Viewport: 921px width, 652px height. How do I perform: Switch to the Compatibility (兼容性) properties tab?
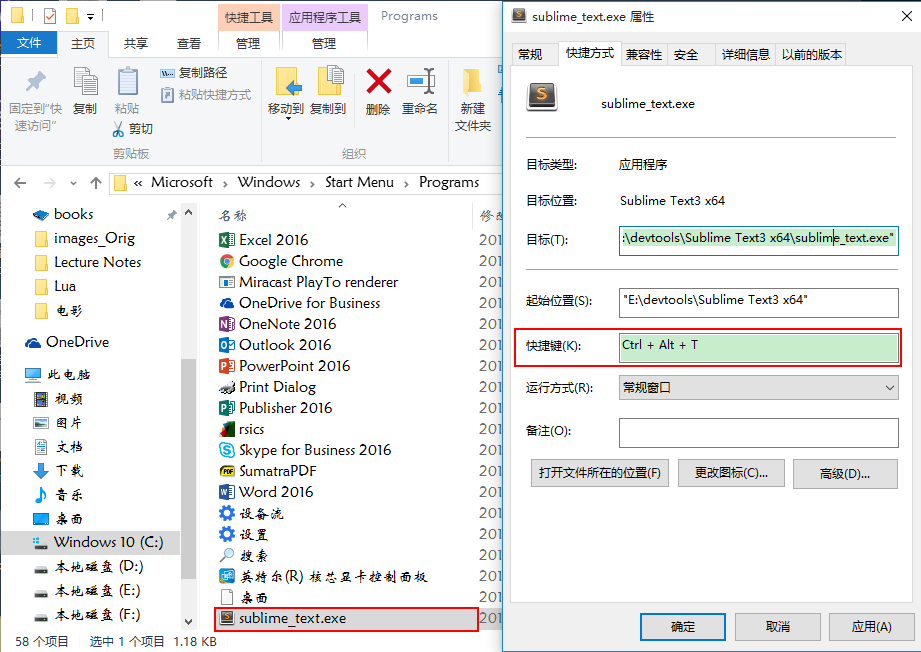tap(644, 55)
